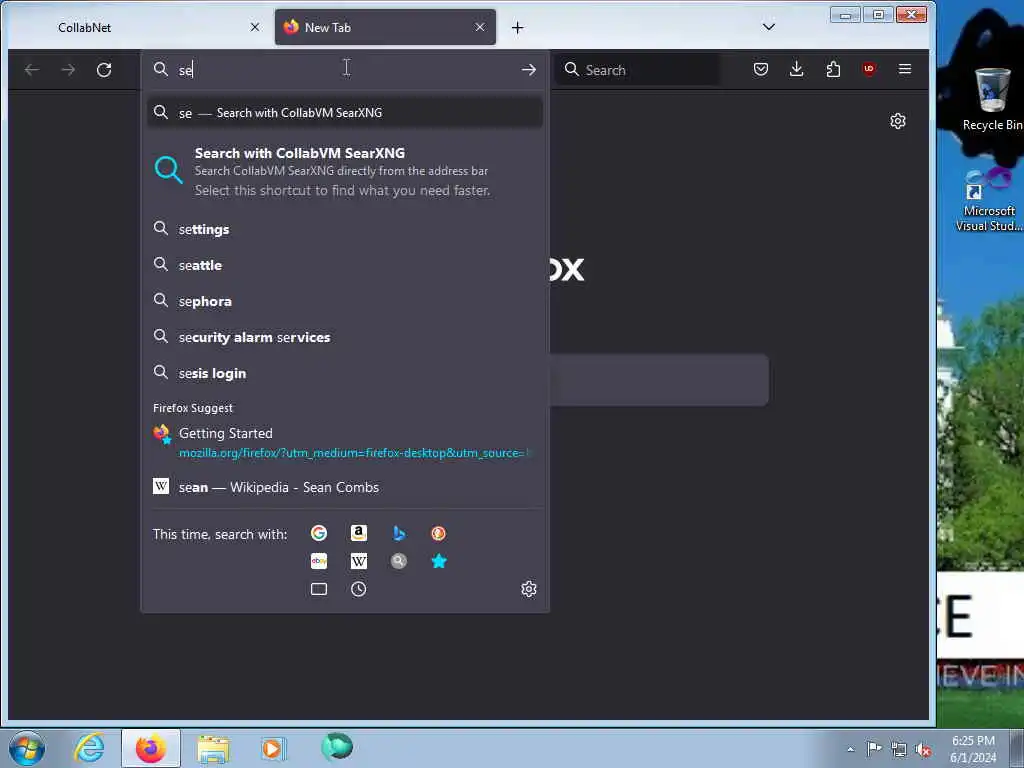Open new tab page personalize gear
Screen dimensions: 1024x768
pos(898,121)
